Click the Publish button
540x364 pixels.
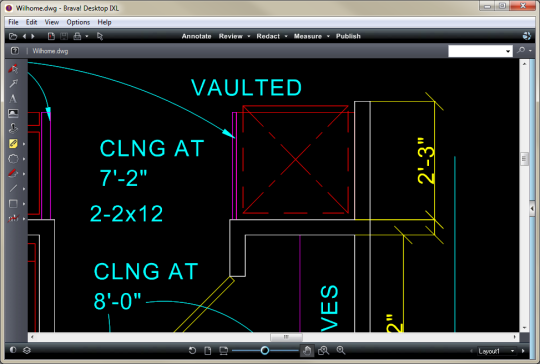[x=348, y=36]
